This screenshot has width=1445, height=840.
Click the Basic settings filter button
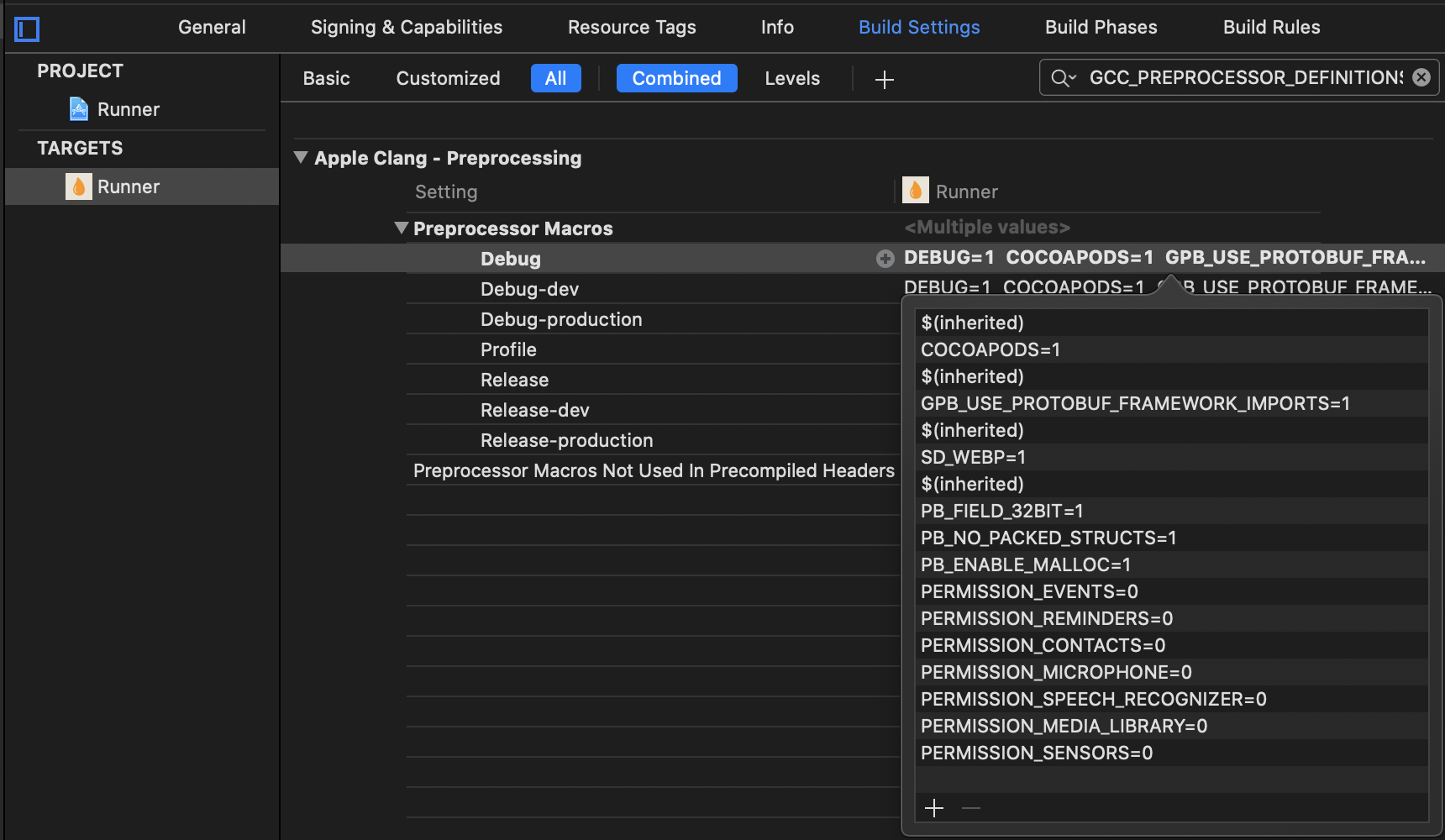[326, 77]
